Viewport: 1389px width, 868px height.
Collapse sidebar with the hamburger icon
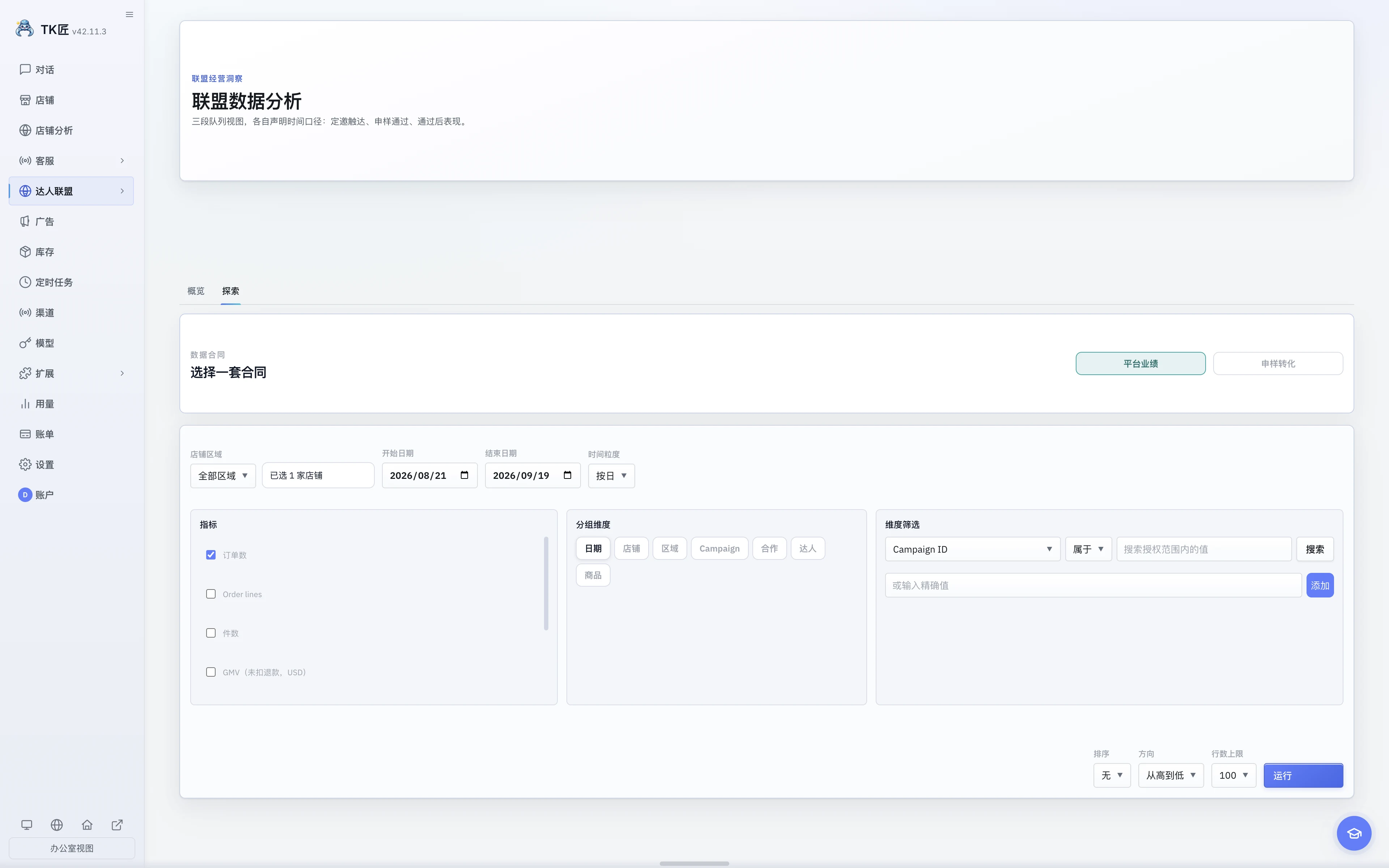(129, 14)
